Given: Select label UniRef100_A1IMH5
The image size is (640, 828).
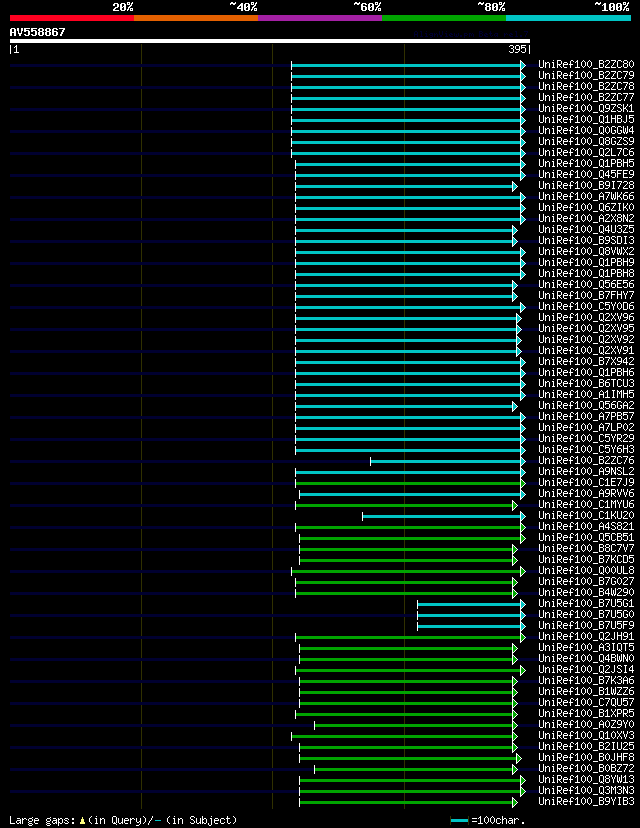Looking at the screenshot, I should point(586,394).
